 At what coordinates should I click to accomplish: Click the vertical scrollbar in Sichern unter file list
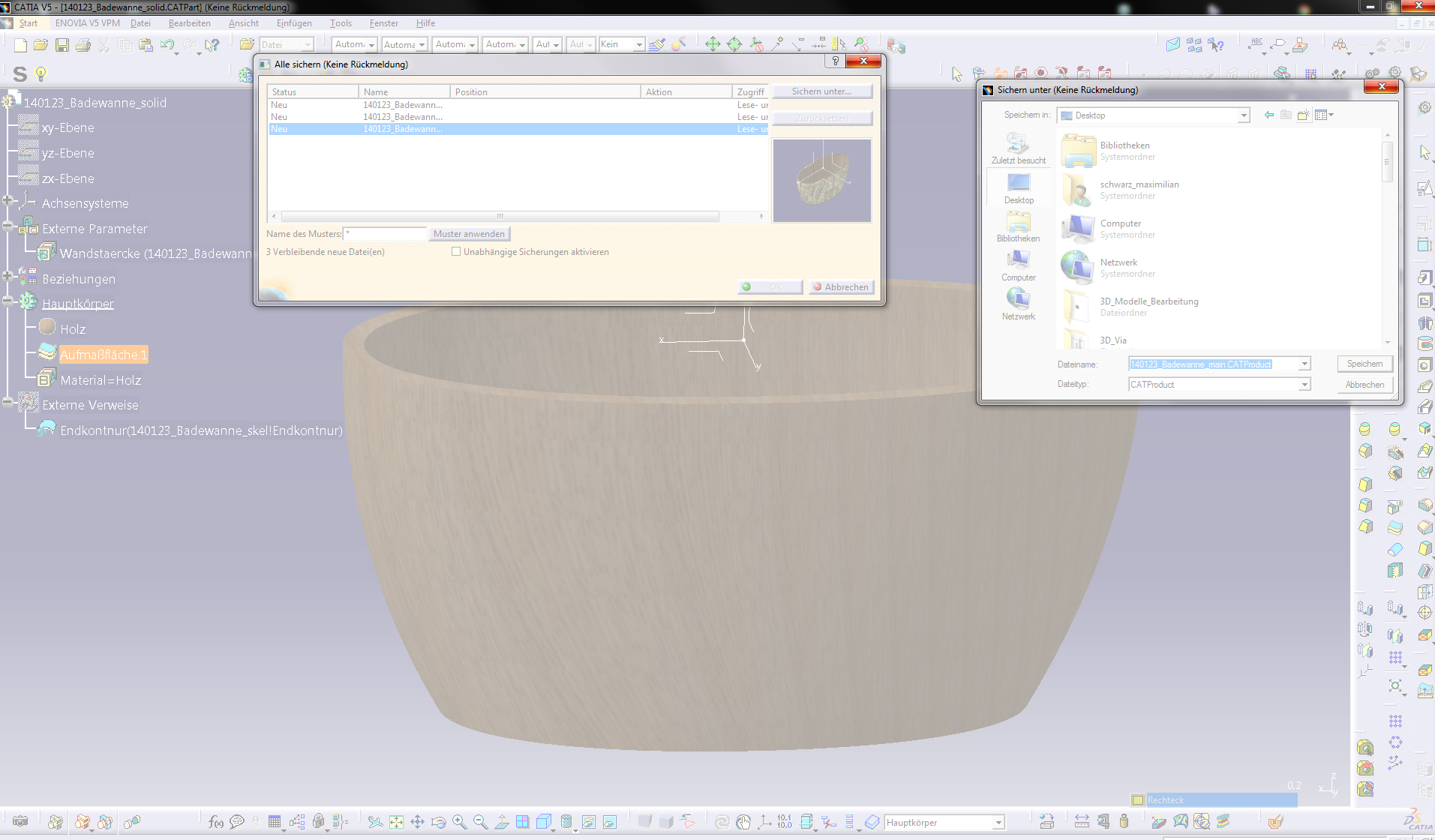coord(1387,162)
